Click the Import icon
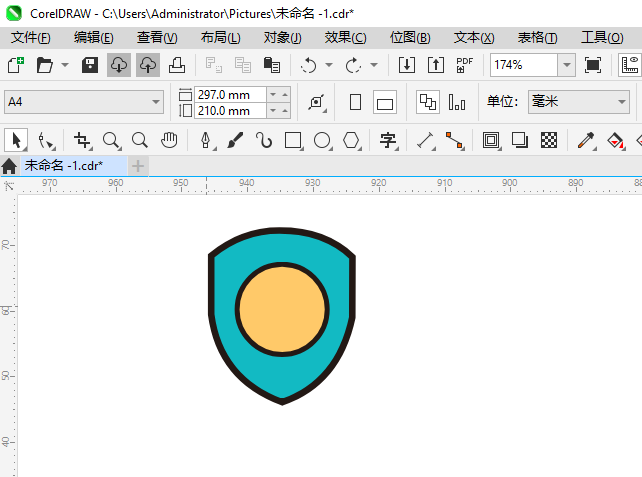Viewport: 642px width, 477px height. pos(407,65)
